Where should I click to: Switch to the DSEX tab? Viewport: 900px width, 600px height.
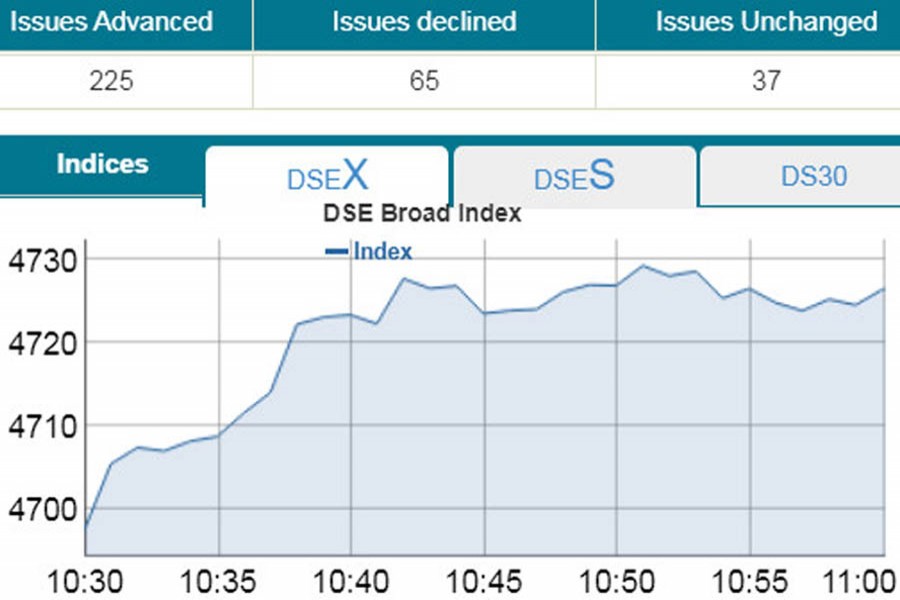[327, 177]
